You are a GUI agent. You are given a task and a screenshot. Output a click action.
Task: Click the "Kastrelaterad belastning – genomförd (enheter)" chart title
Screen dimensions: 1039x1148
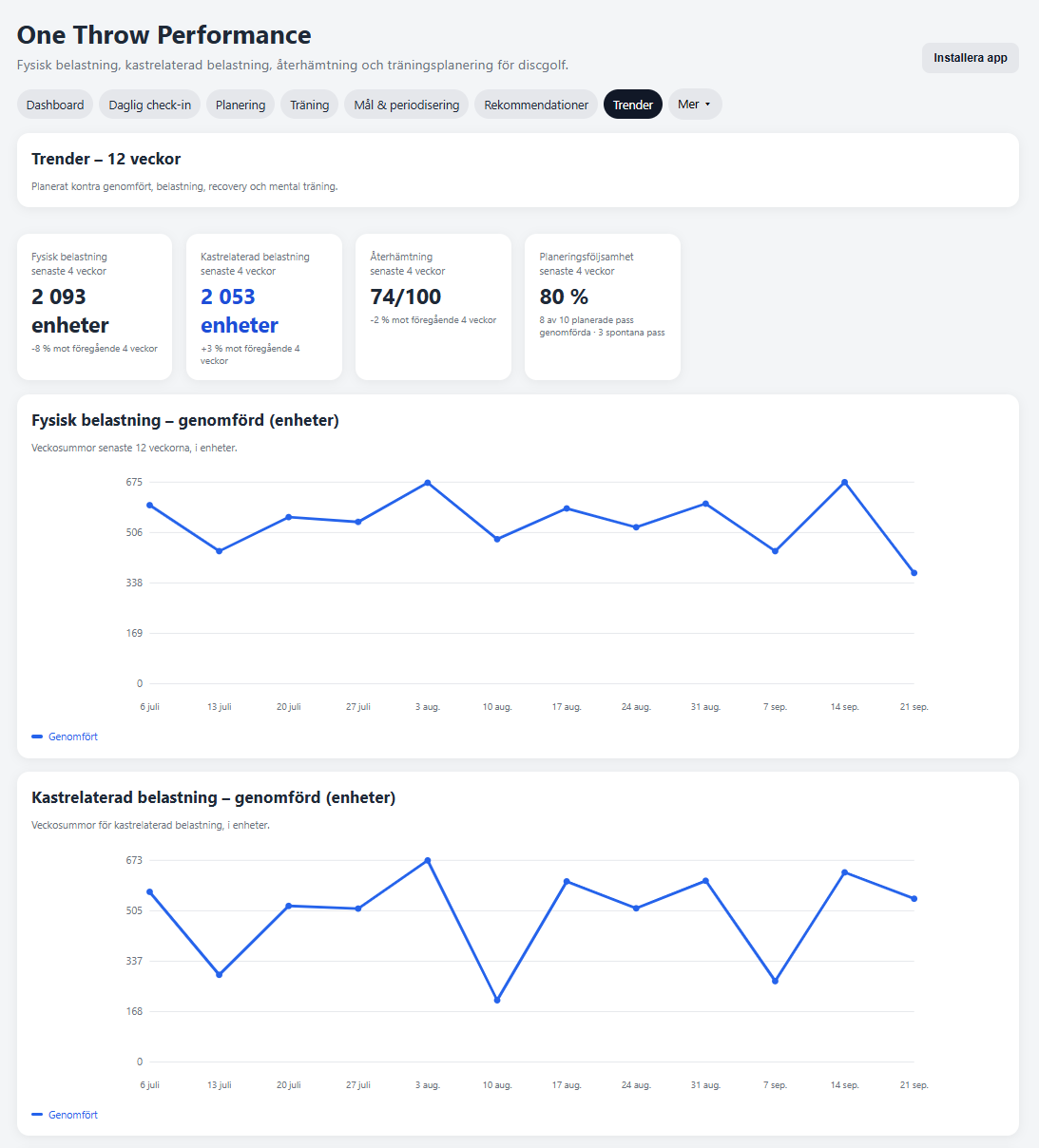coord(214,797)
